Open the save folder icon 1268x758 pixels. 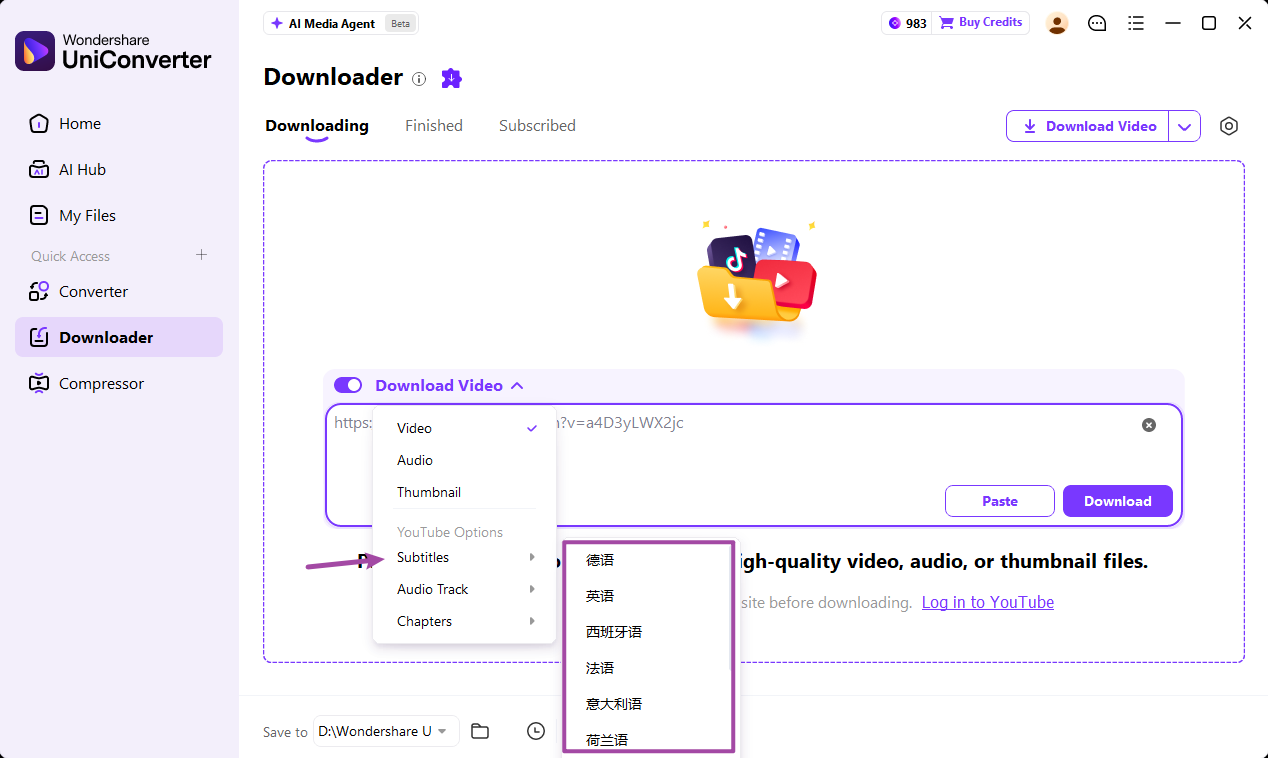click(480, 731)
